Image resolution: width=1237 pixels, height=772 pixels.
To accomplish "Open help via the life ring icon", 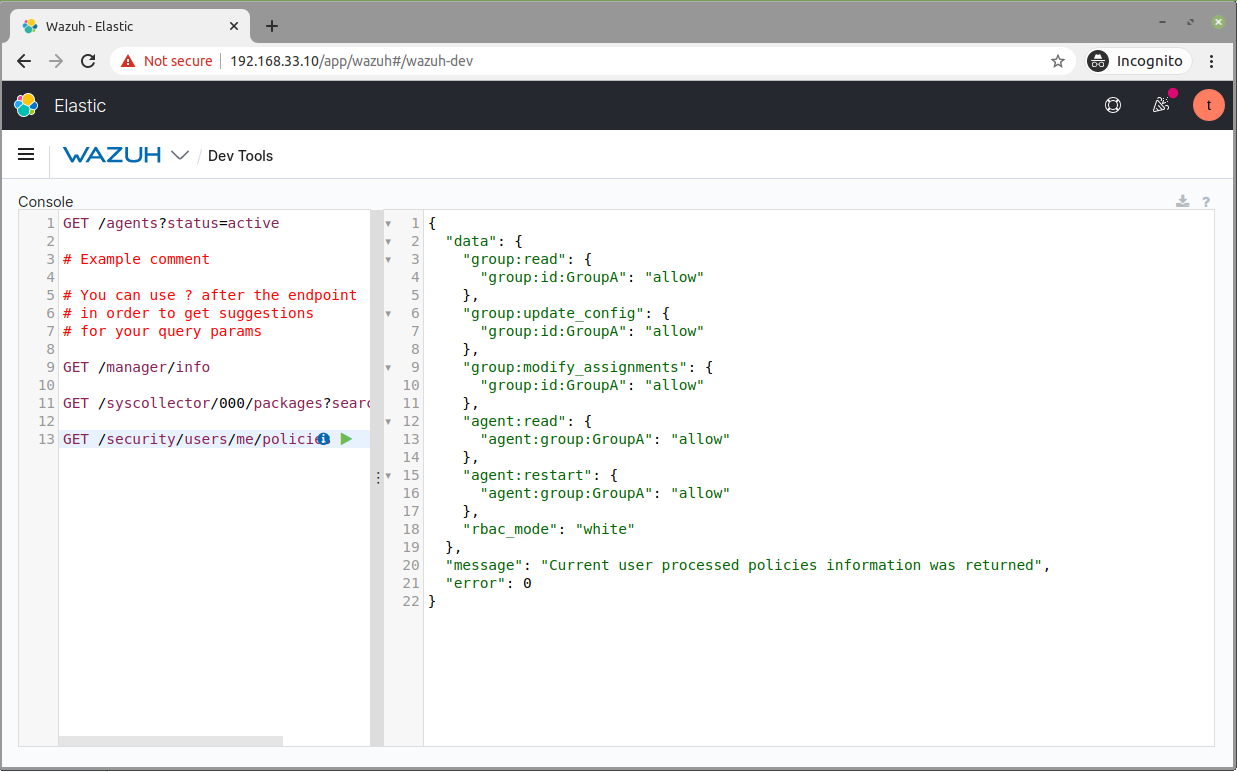I will 1112,104.
